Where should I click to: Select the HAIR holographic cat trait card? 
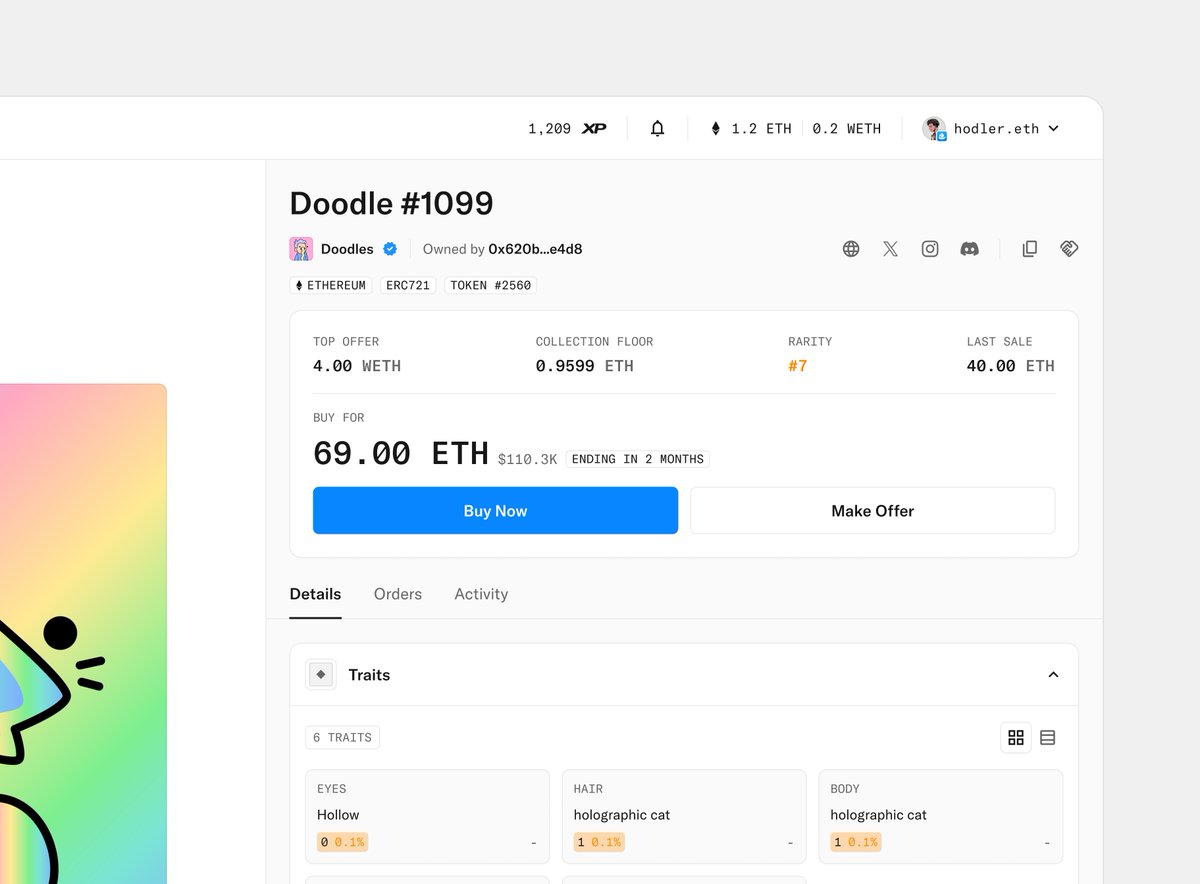pyautogui.click(x=684, y=816)
